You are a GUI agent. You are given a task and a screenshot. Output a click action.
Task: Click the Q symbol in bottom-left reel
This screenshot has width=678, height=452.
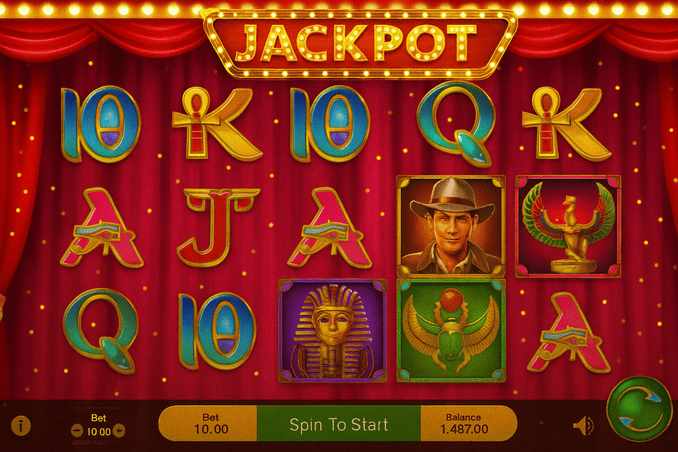click(101, 330)
